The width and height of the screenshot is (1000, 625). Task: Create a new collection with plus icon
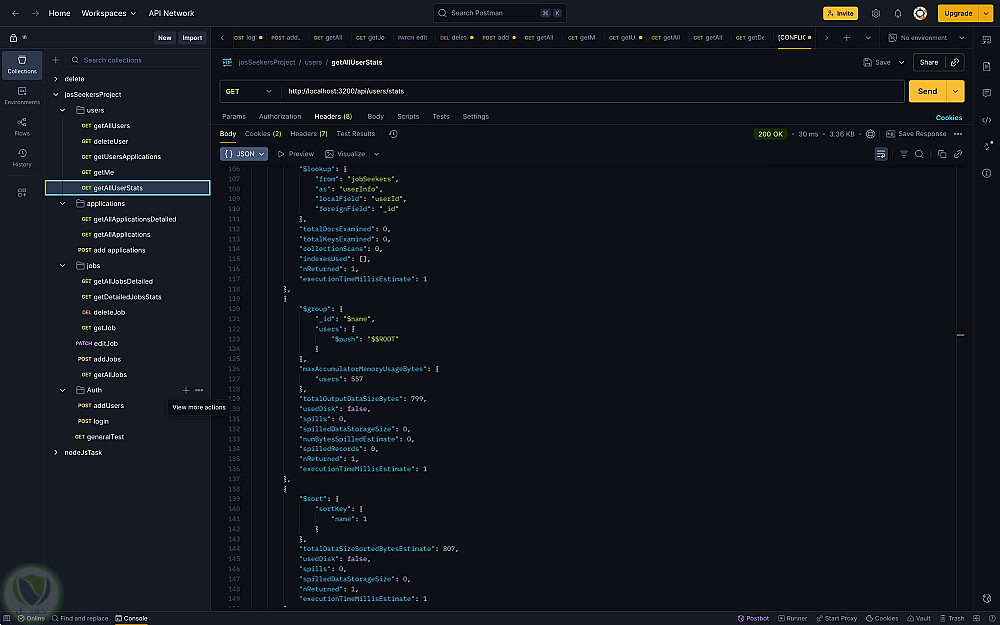(55, 60)
